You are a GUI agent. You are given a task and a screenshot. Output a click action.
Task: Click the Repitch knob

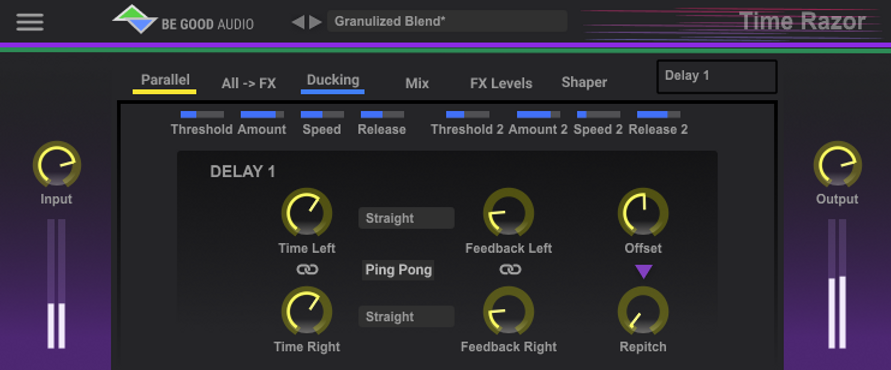643,311
